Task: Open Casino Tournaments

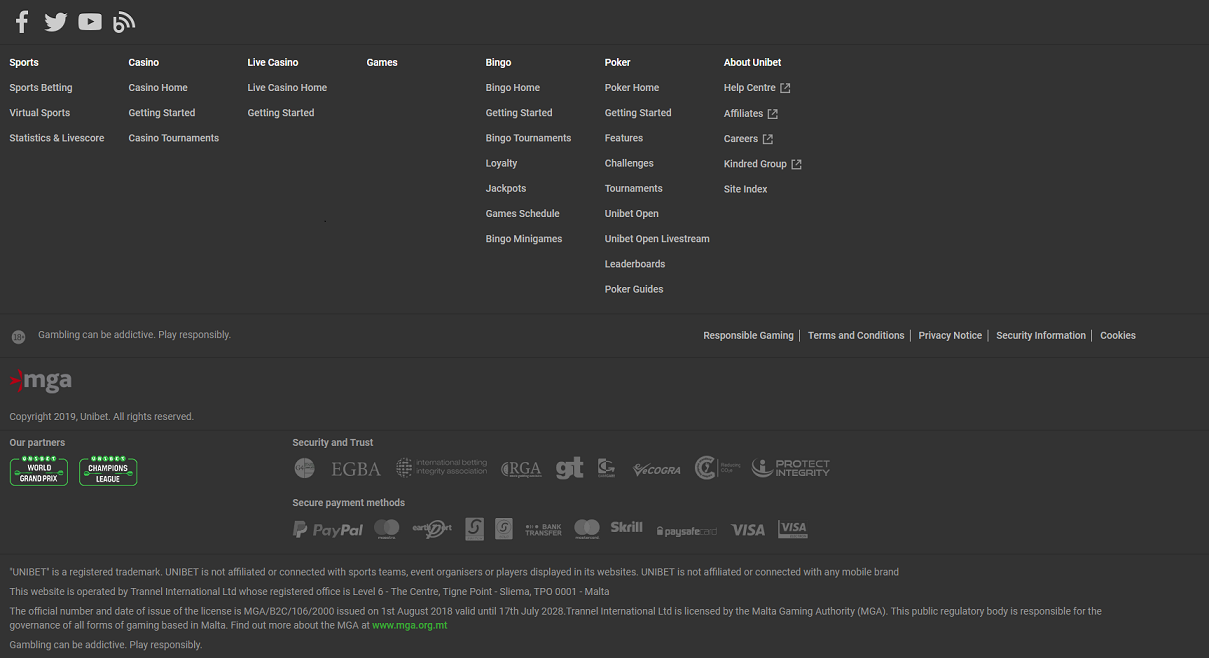Action: 174,138
